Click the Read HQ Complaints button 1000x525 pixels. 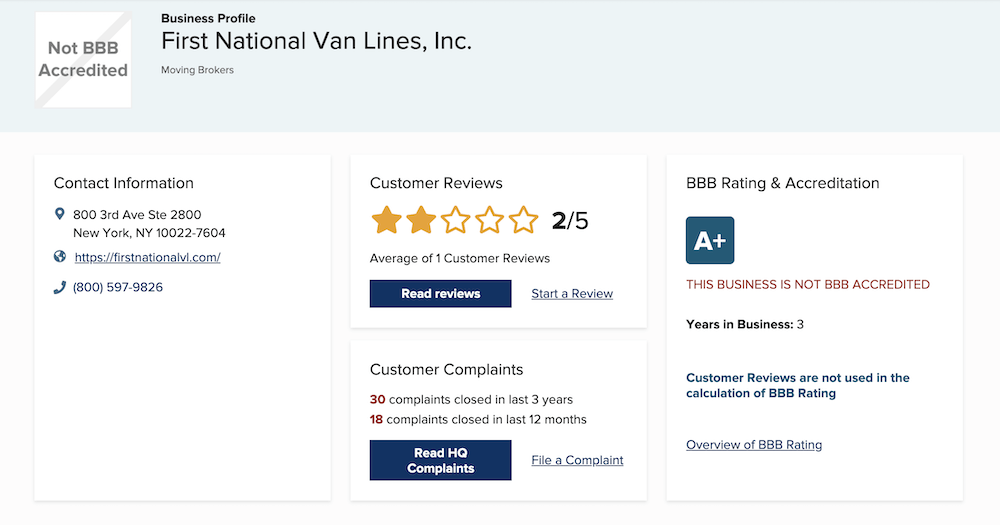[x=441, y=460]
